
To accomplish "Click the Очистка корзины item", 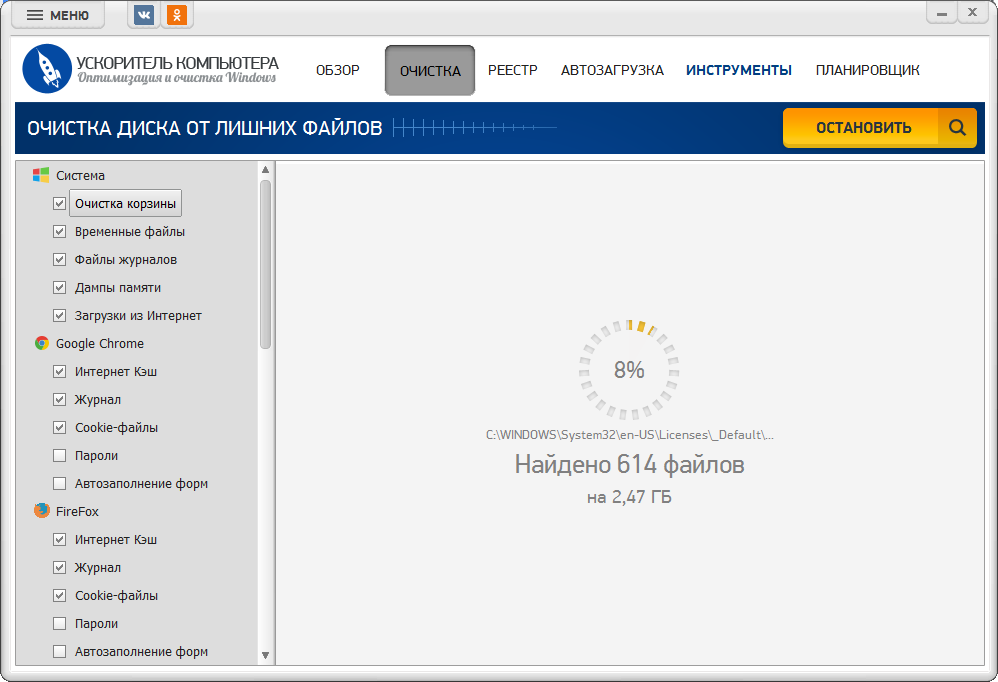I will click(x=125, y=203).
